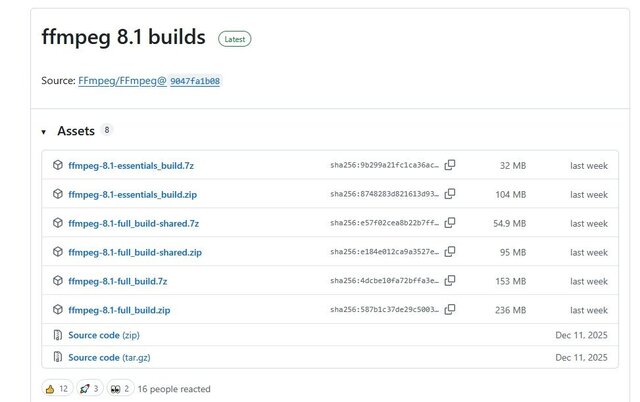Toggle the eyes reaction

pyautogui.click(x=120, y=388)
